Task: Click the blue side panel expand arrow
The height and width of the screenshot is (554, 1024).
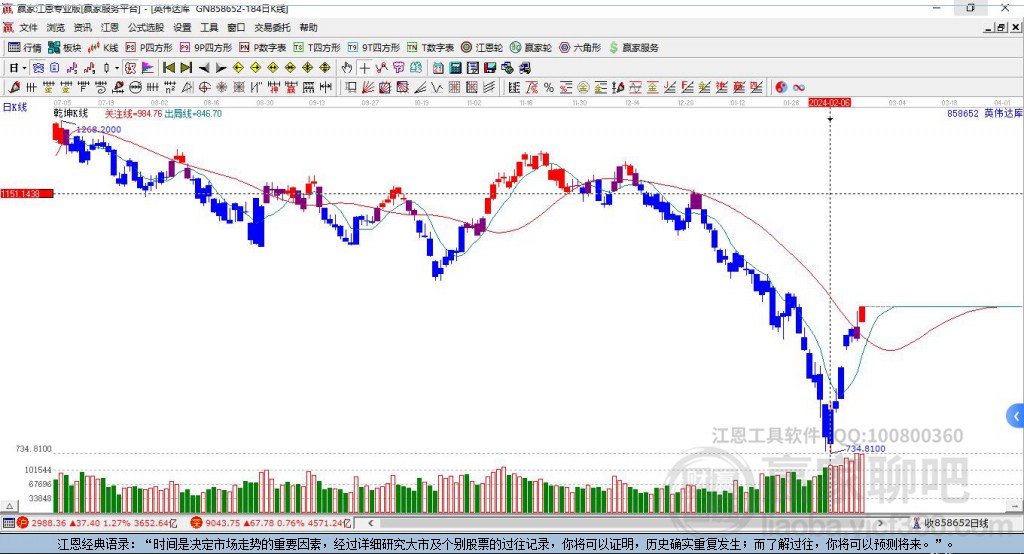Action: pyautogui.click(x=1016, y=416)
